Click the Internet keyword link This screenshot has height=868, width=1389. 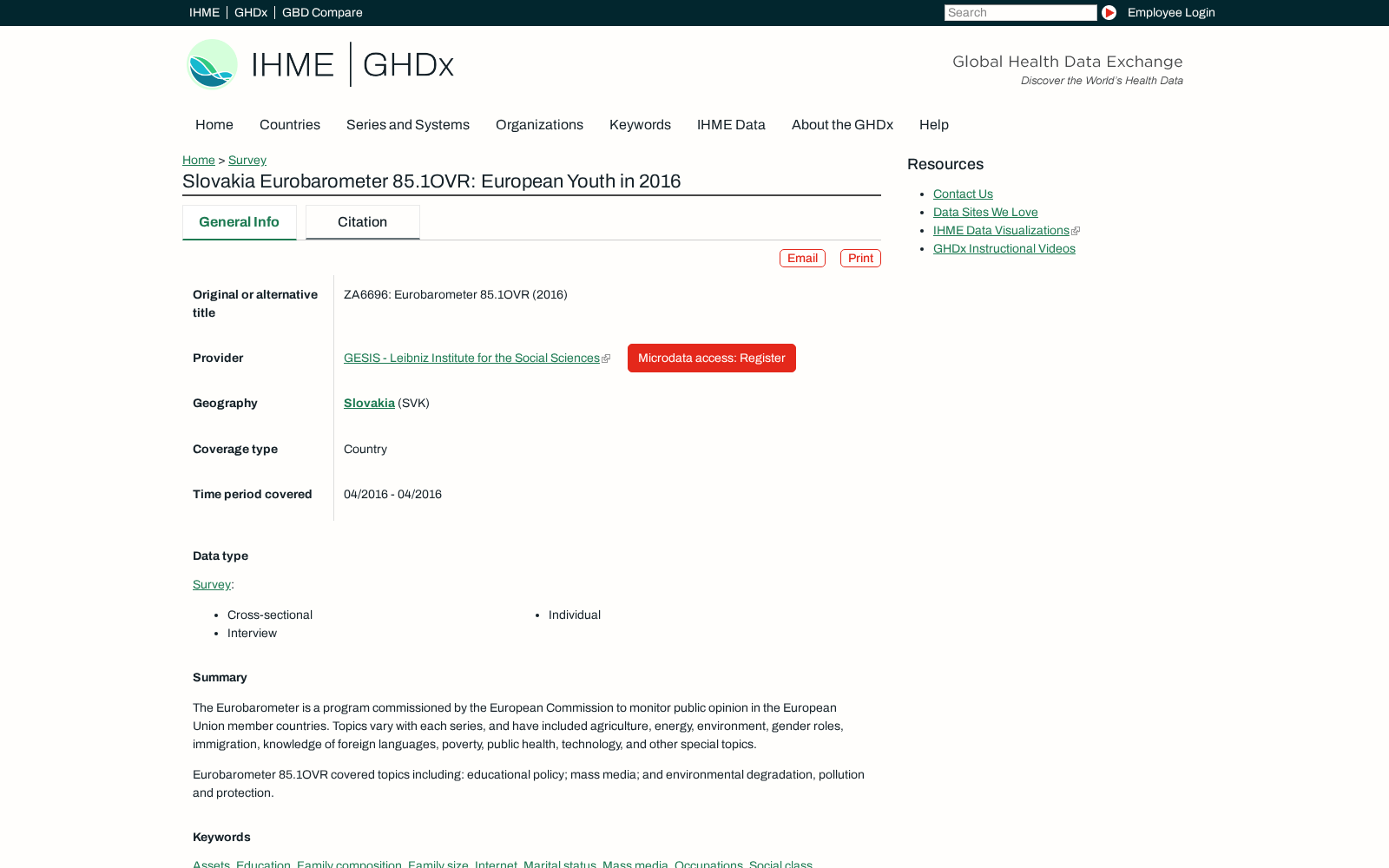(x=495, y=864)
